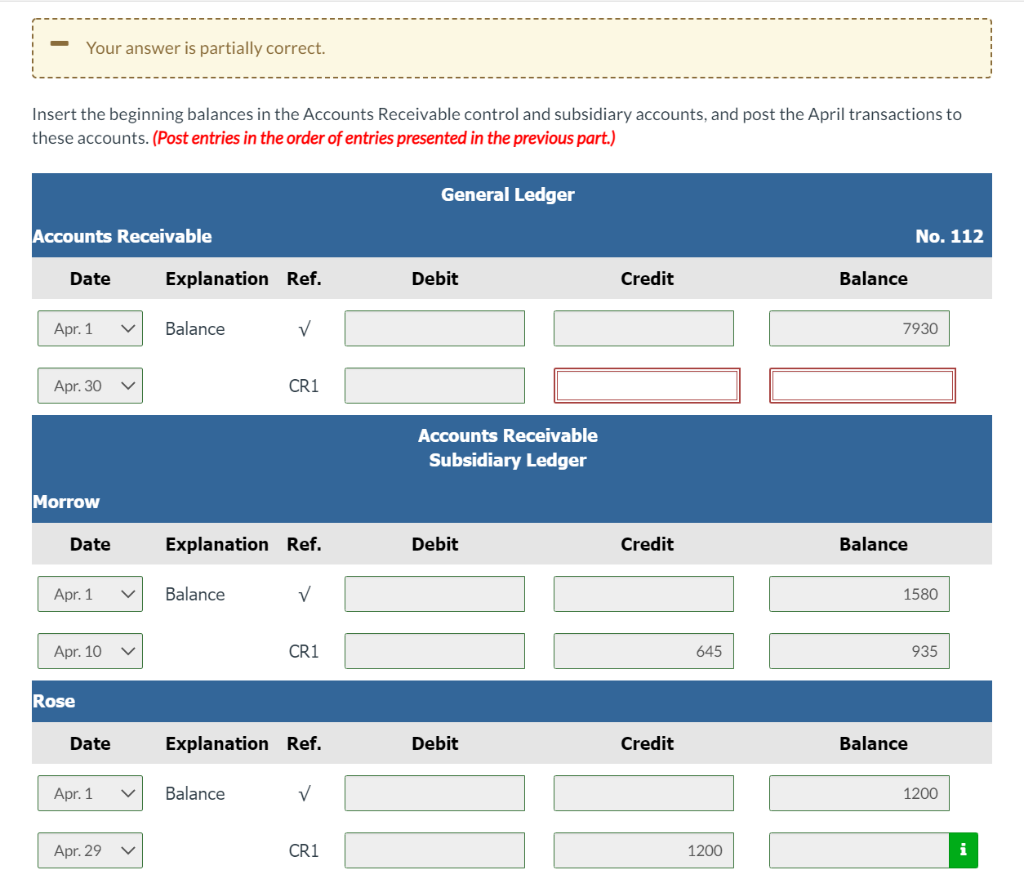1024x879 pixels.
Task: Open the Apr. 1 date dropdown in Morrow's ledger
Action: pos(90,593)
